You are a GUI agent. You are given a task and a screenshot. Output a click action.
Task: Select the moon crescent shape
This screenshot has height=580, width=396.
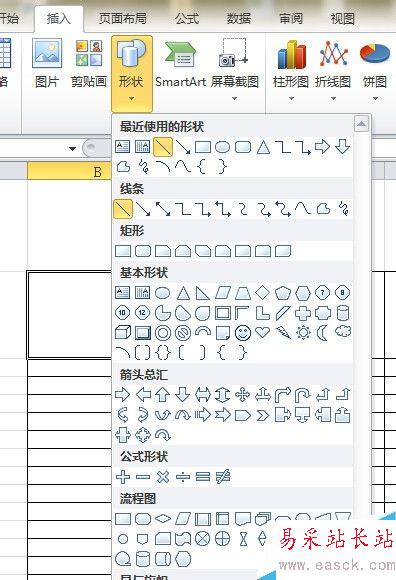(x=322, y=333)
